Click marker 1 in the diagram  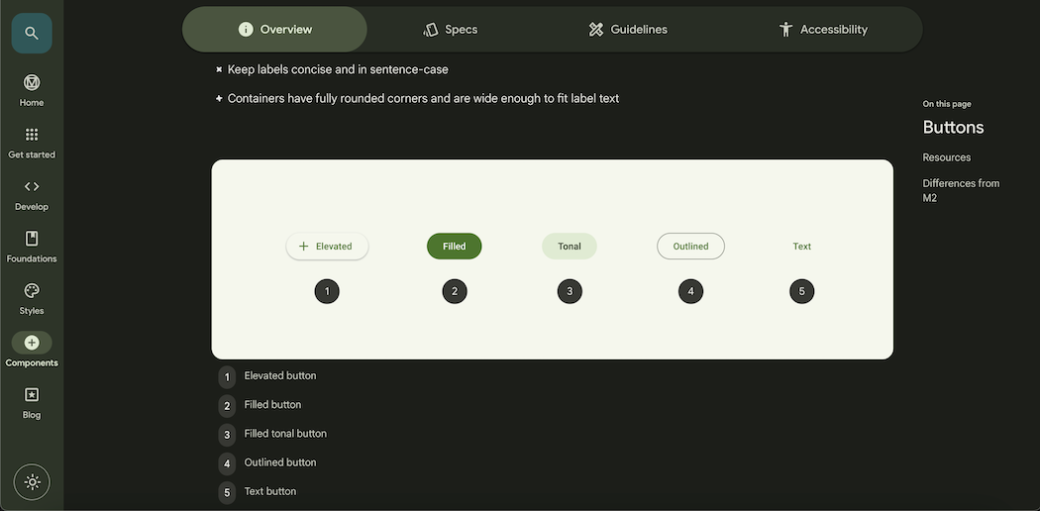pyautogui.click(x=327, y=291)
